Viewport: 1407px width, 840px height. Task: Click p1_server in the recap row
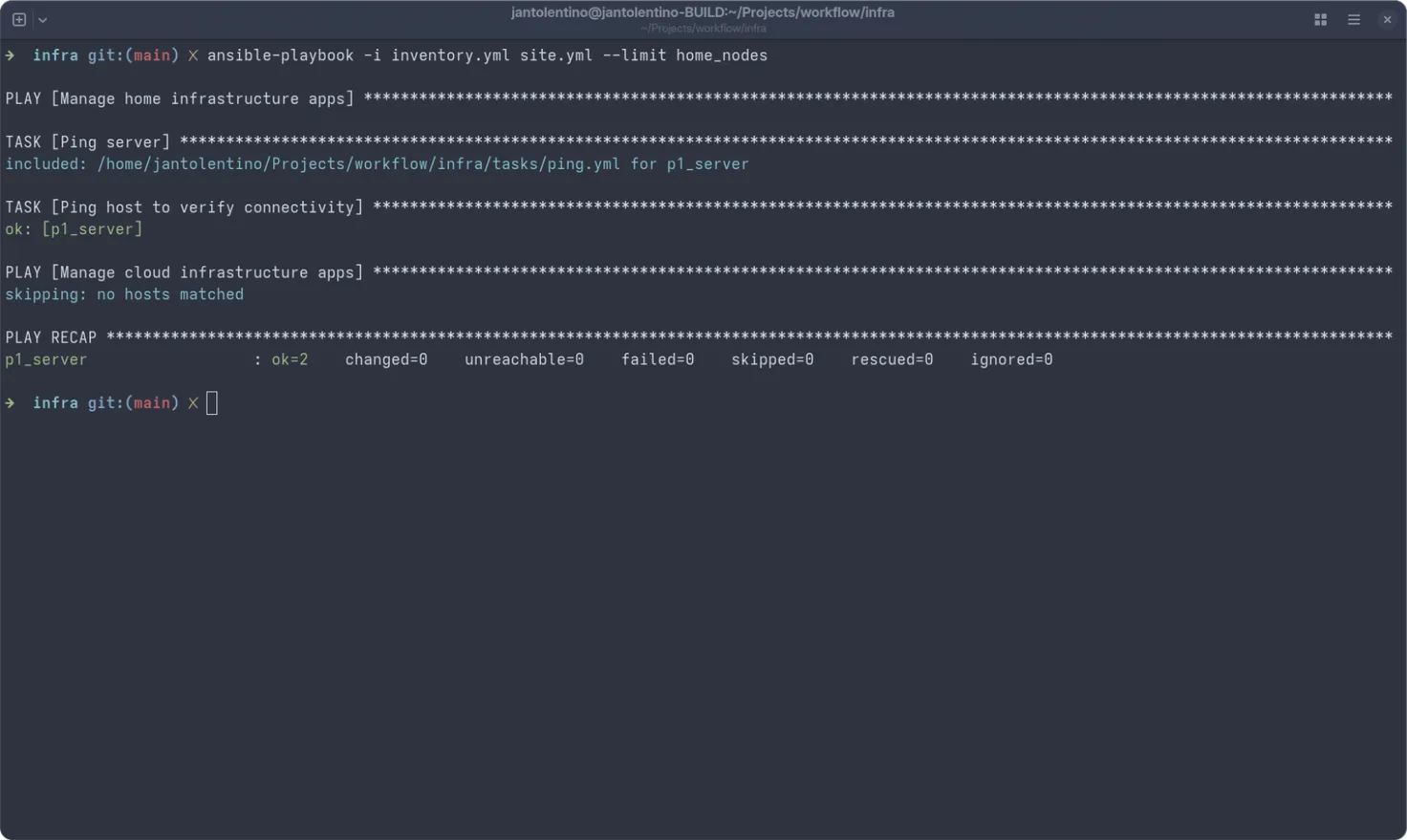(x=46, y=359)
